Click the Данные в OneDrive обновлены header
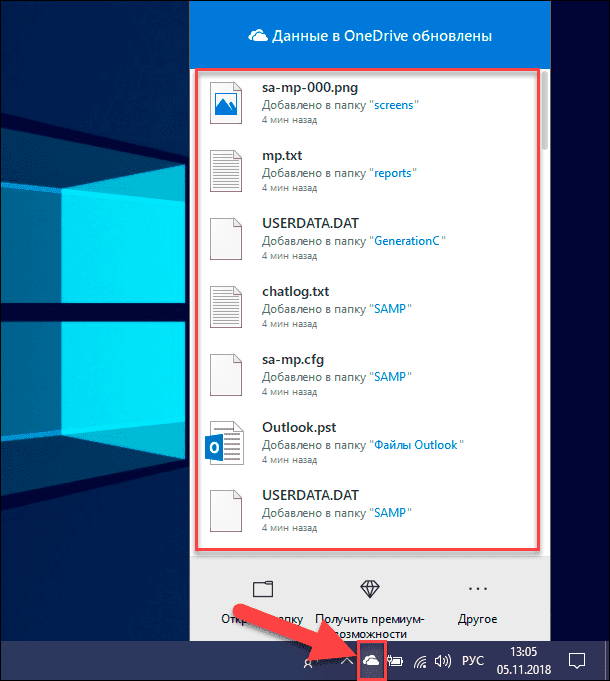This screenshot has width=610, height=681. 370,36
